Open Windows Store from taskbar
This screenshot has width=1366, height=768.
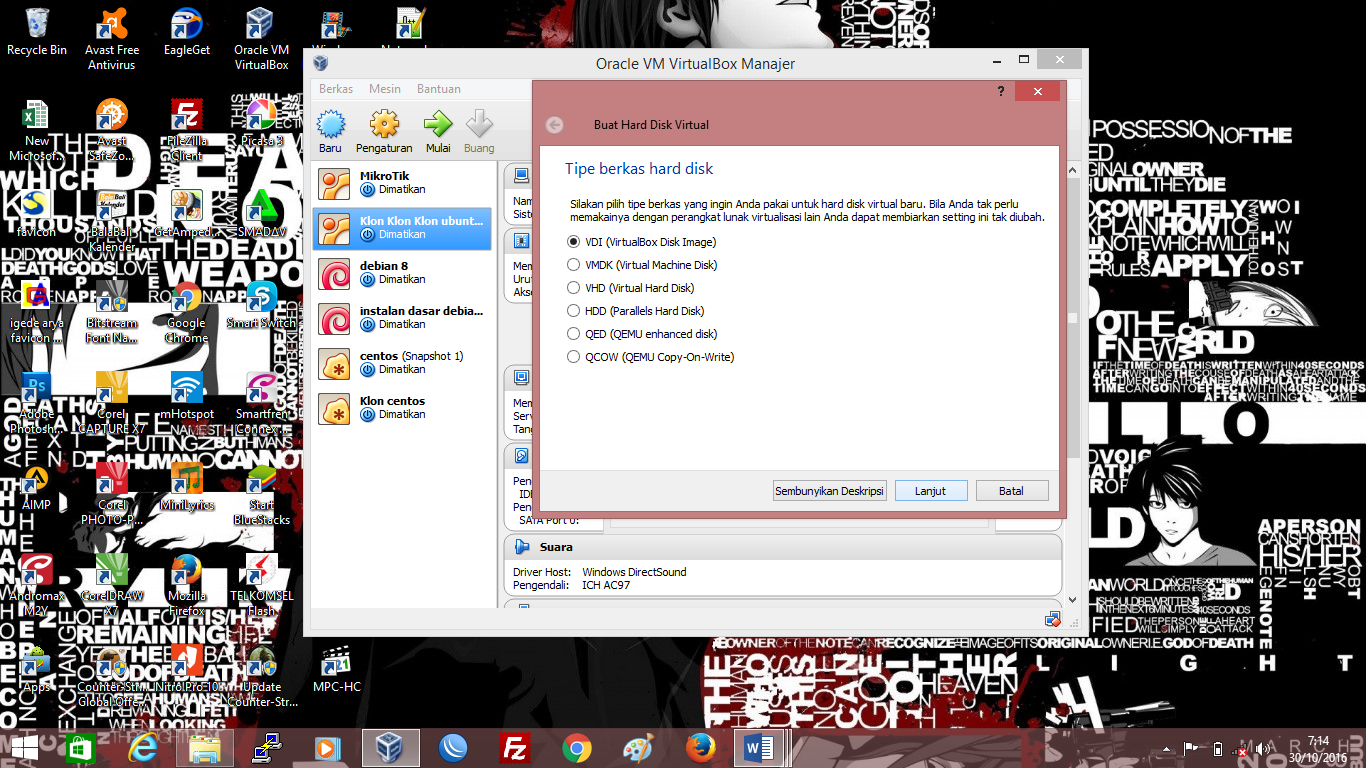coord(80,748)
